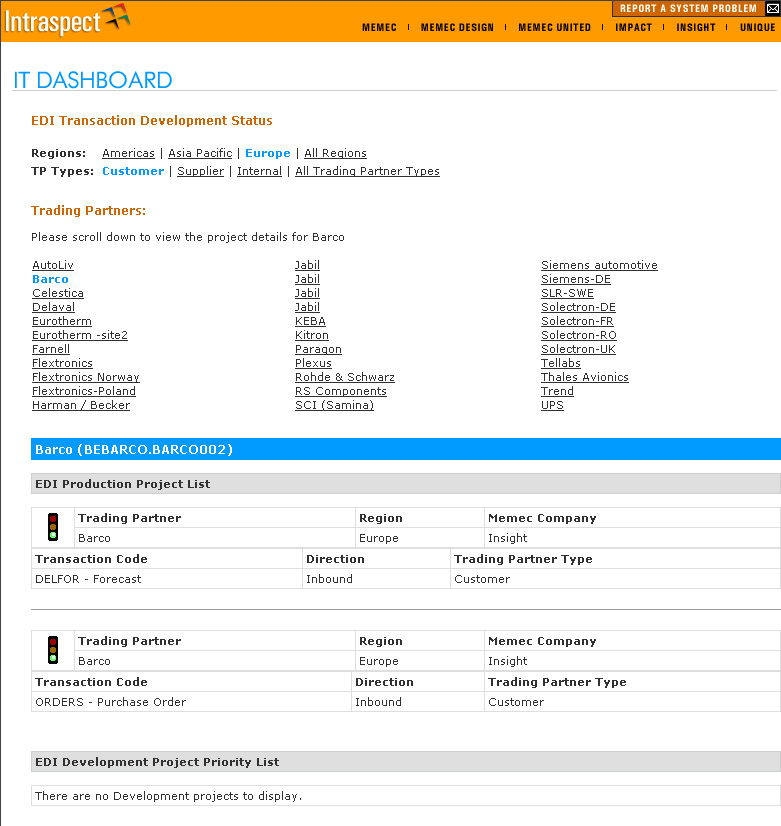The image size is (781, 826).
Task: Open the SCI (Samina) link
Action: [334, 405]
